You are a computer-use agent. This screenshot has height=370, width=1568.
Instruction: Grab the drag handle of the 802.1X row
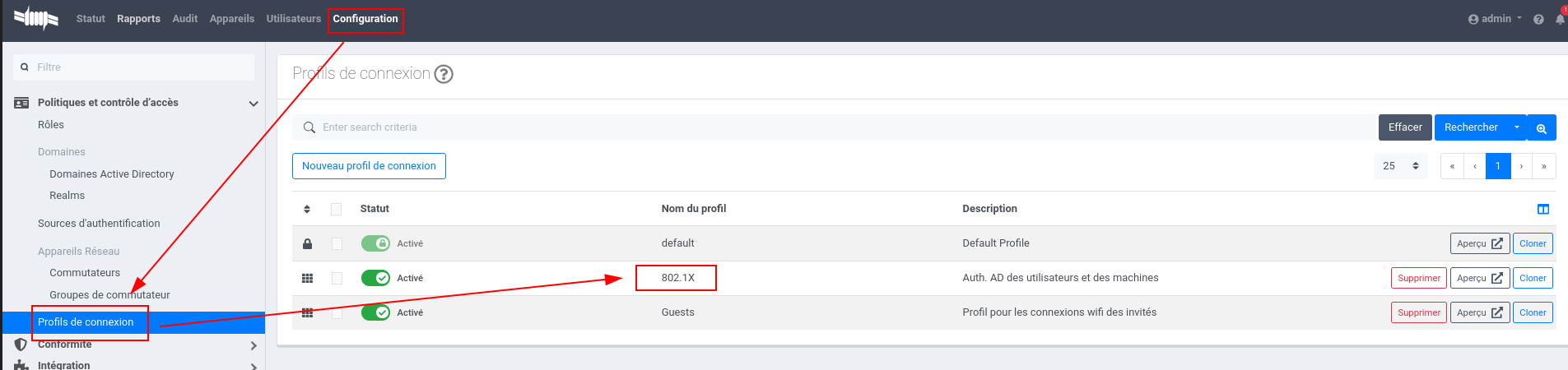point(307,278)
